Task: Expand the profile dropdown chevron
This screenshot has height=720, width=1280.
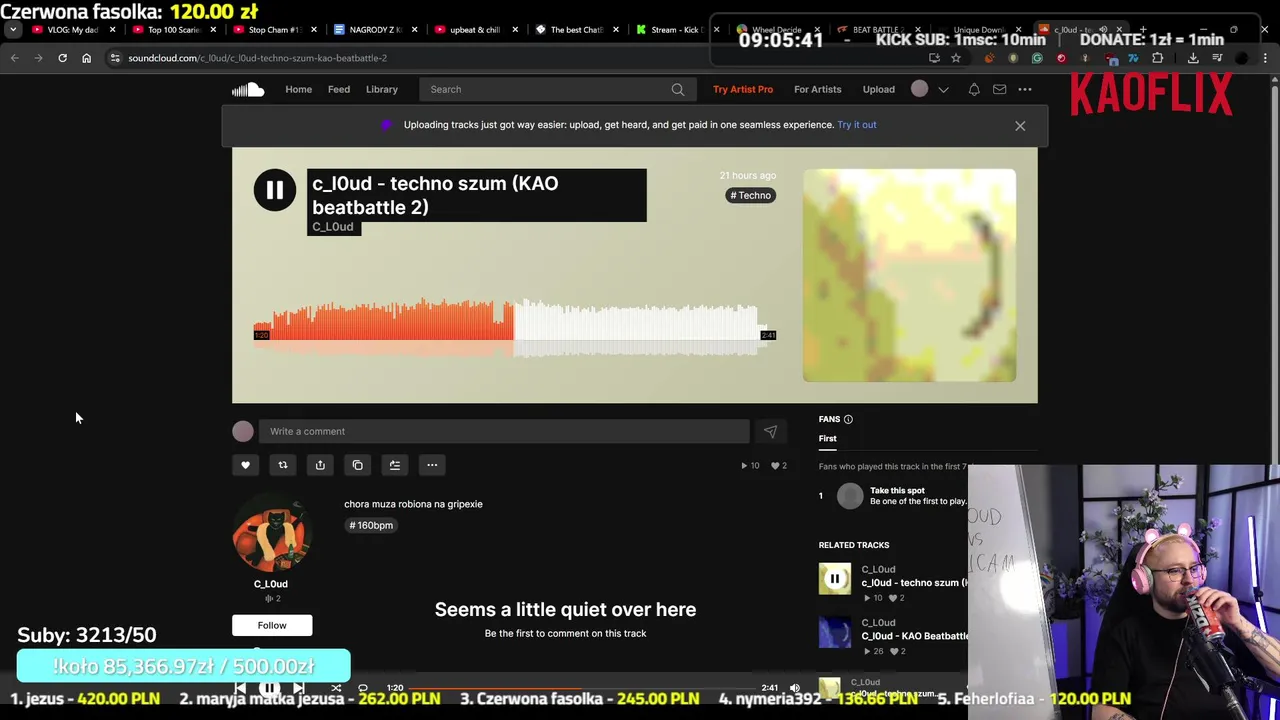Action: (x=943, y=90)
